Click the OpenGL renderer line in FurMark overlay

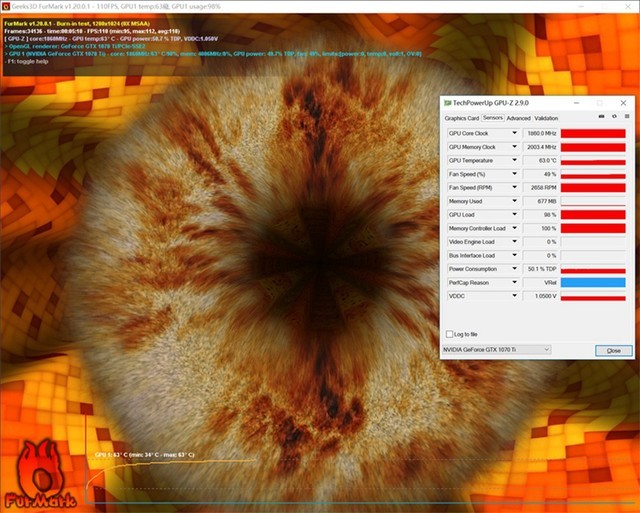click(75, 46)
